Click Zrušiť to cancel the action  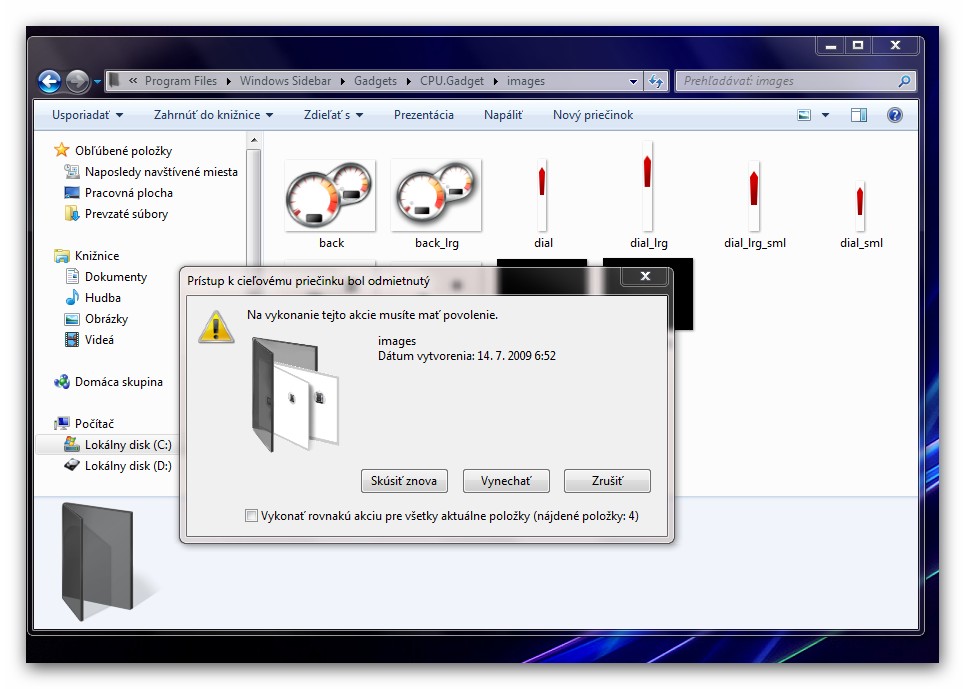[x=607, y=480]
